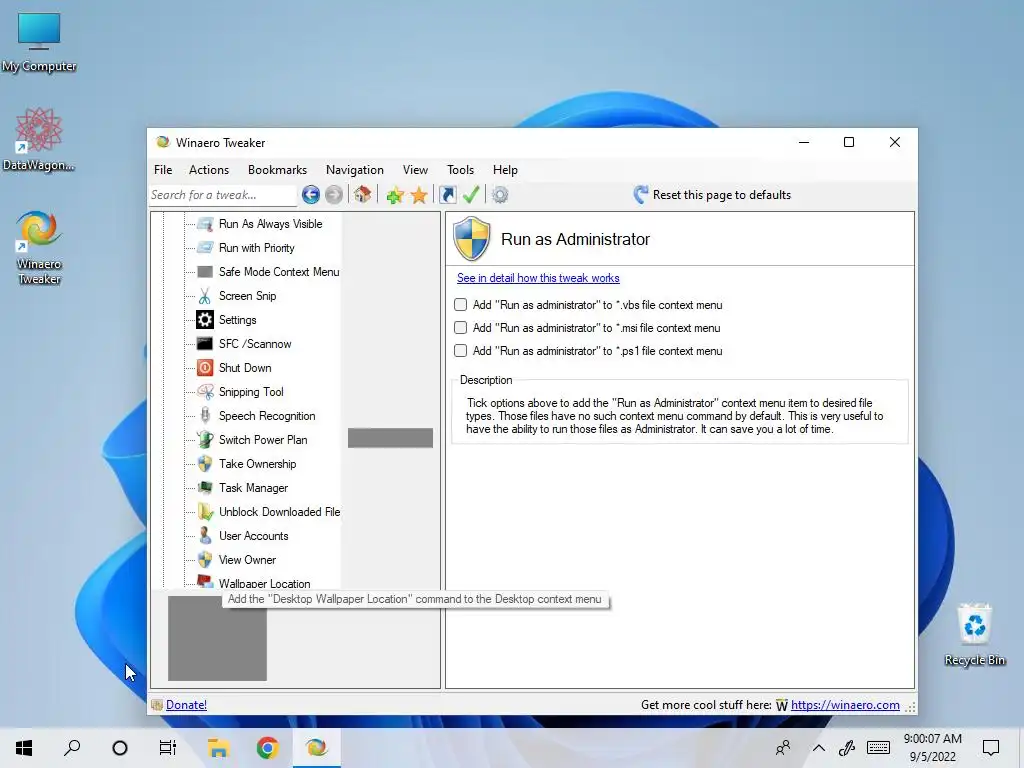Open the notification center icon
The image size is (1024, 768).
(991, 748)
